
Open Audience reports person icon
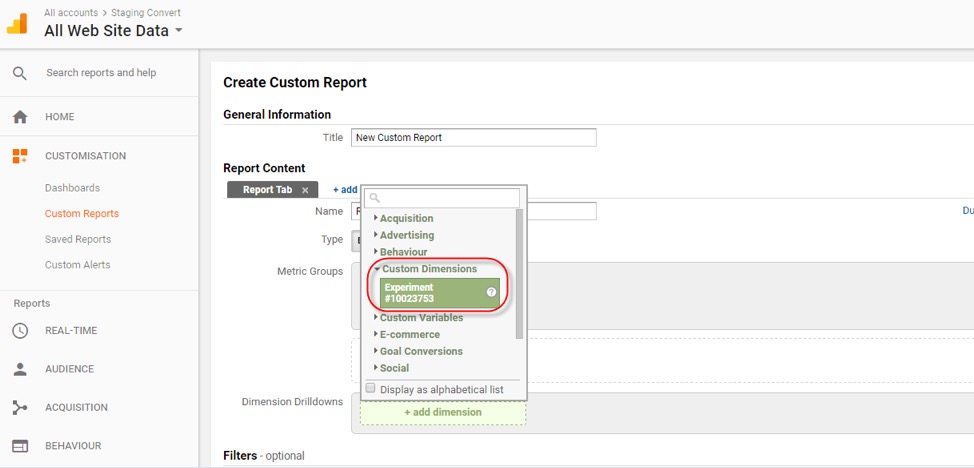(x=20, y=369)
